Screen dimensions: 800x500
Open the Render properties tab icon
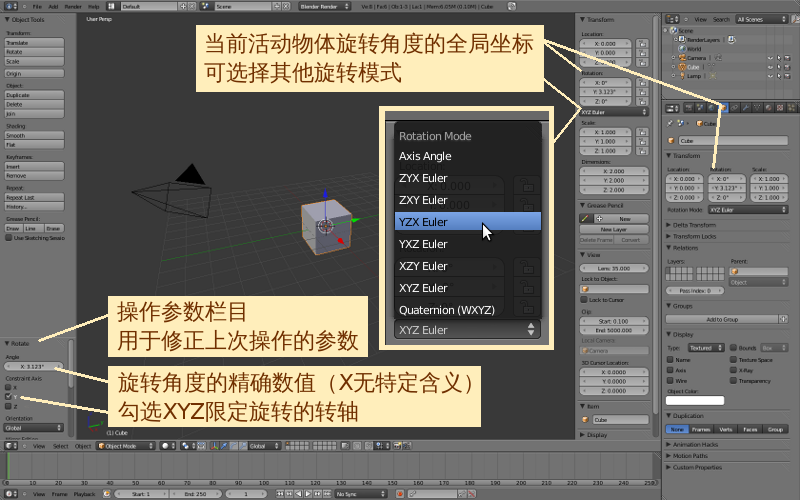click(689, 108)
